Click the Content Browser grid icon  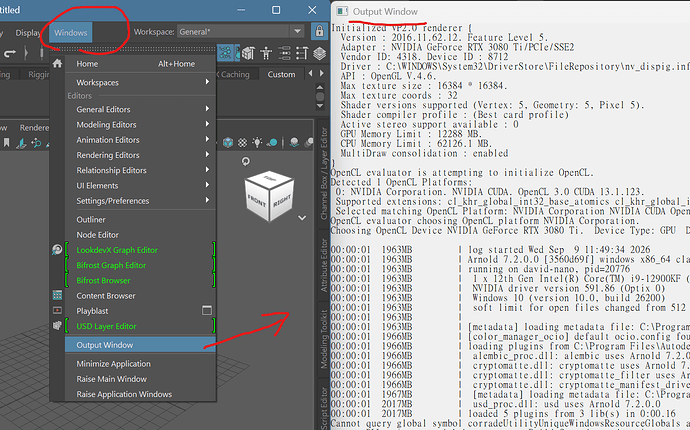click(x=57, y=295)
